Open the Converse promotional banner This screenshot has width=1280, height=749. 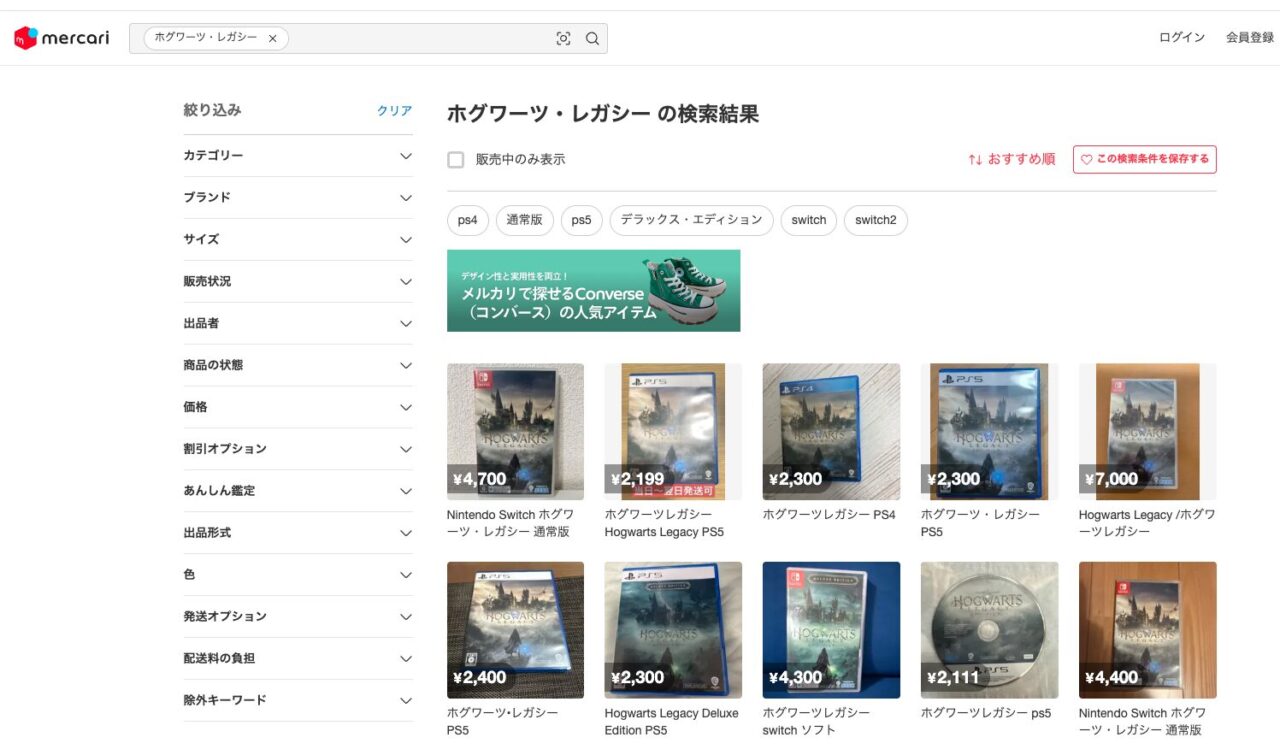[593, 290]
